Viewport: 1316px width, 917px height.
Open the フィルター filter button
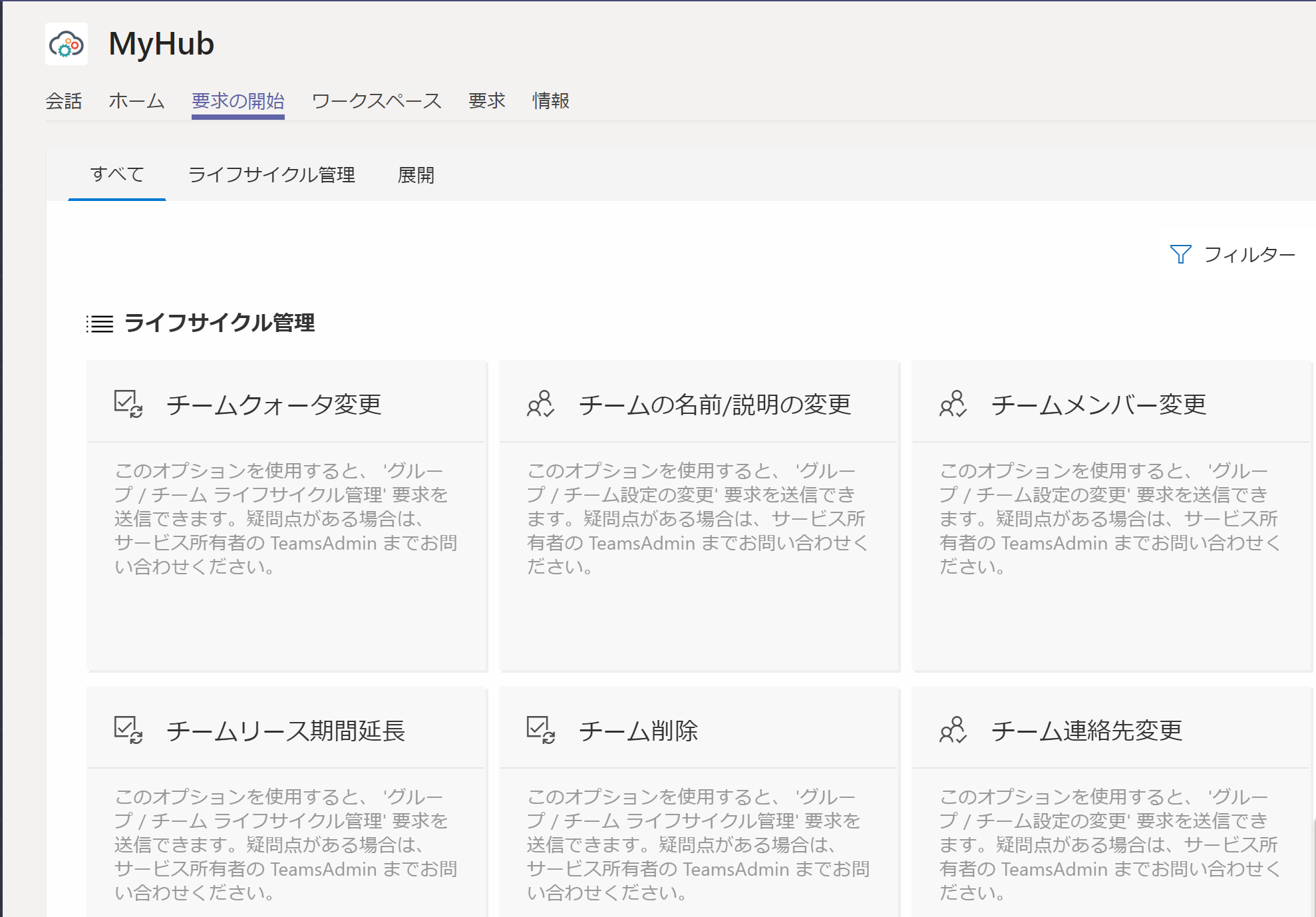coord(1233,254)
